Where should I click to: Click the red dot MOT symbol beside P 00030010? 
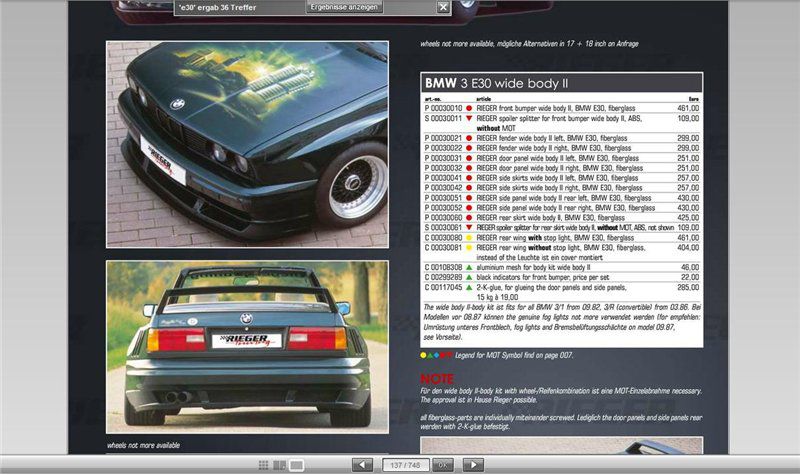(x=469, y=108)
